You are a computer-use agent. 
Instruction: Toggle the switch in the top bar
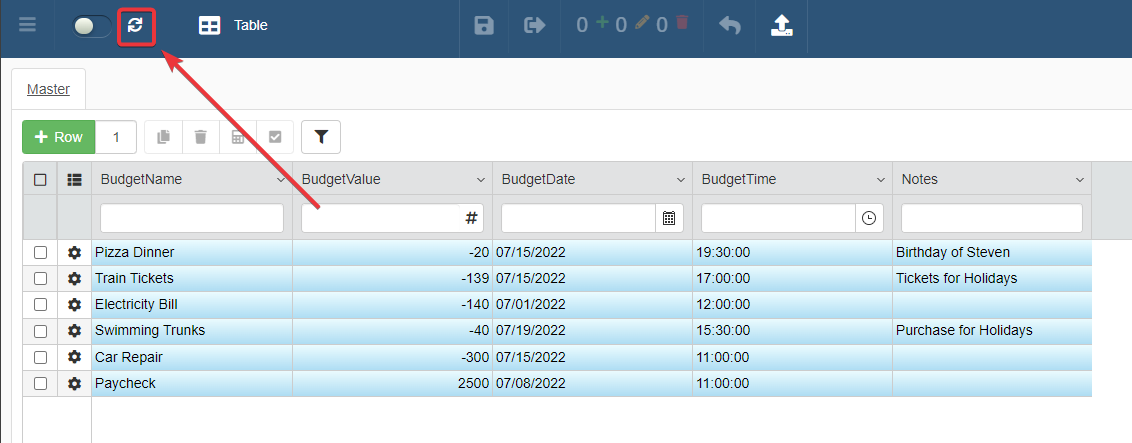pos(92,26)
